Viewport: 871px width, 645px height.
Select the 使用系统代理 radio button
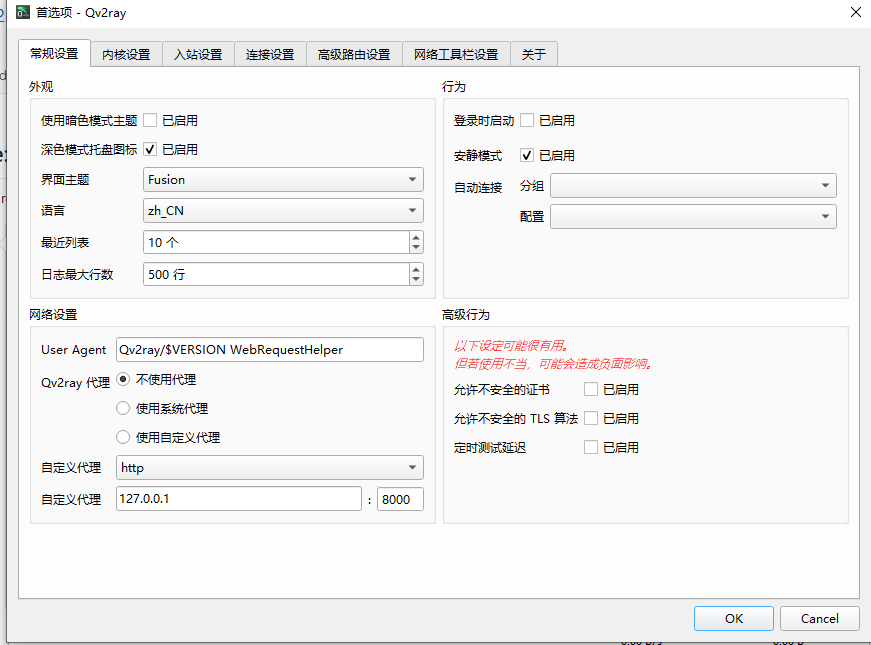(123, 408)
